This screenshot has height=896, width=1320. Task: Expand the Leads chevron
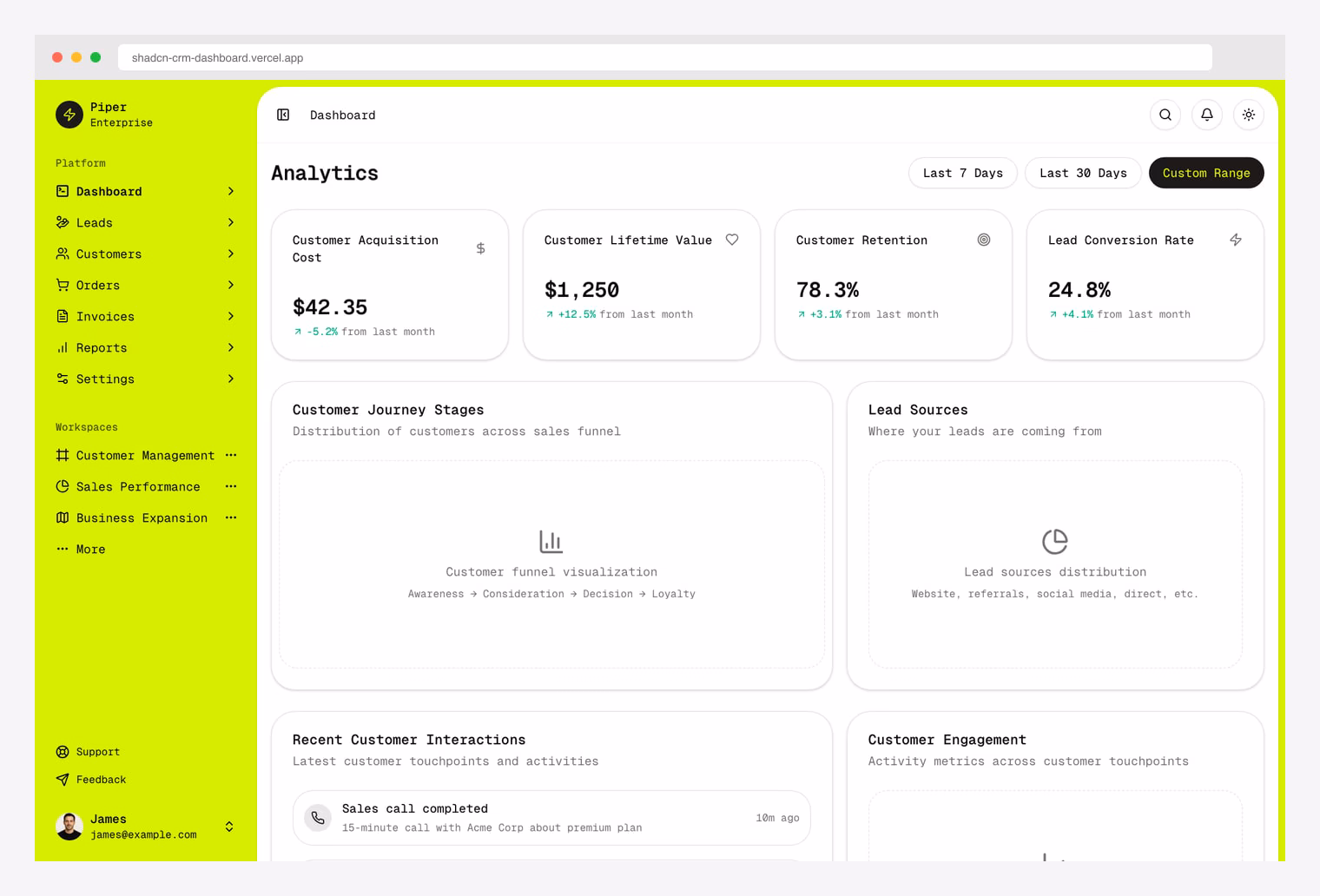(x=231, y=222)
